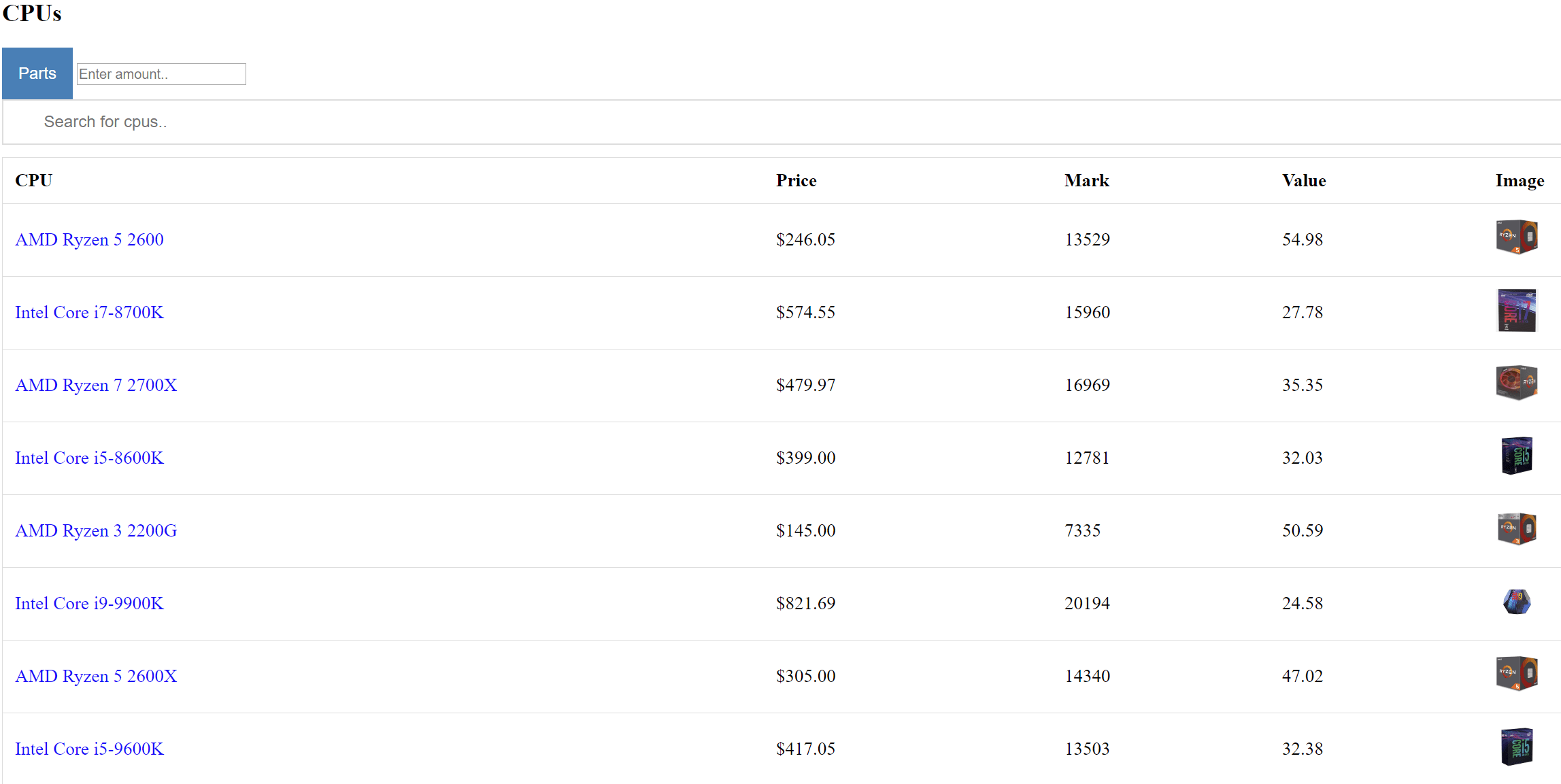Click the Intel Core i5-9600K product image
The height and width of the screenshot is (784, 1561).
1517,747
